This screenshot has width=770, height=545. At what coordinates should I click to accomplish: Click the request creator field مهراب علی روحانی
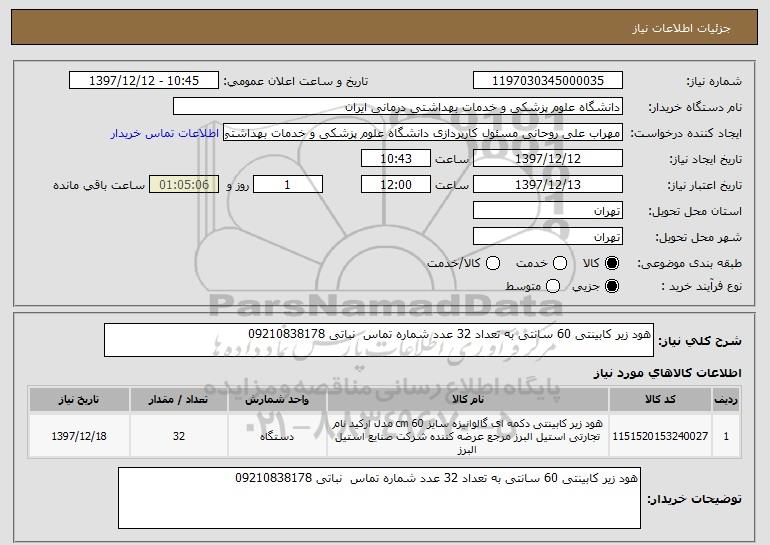tap(423, 133)
